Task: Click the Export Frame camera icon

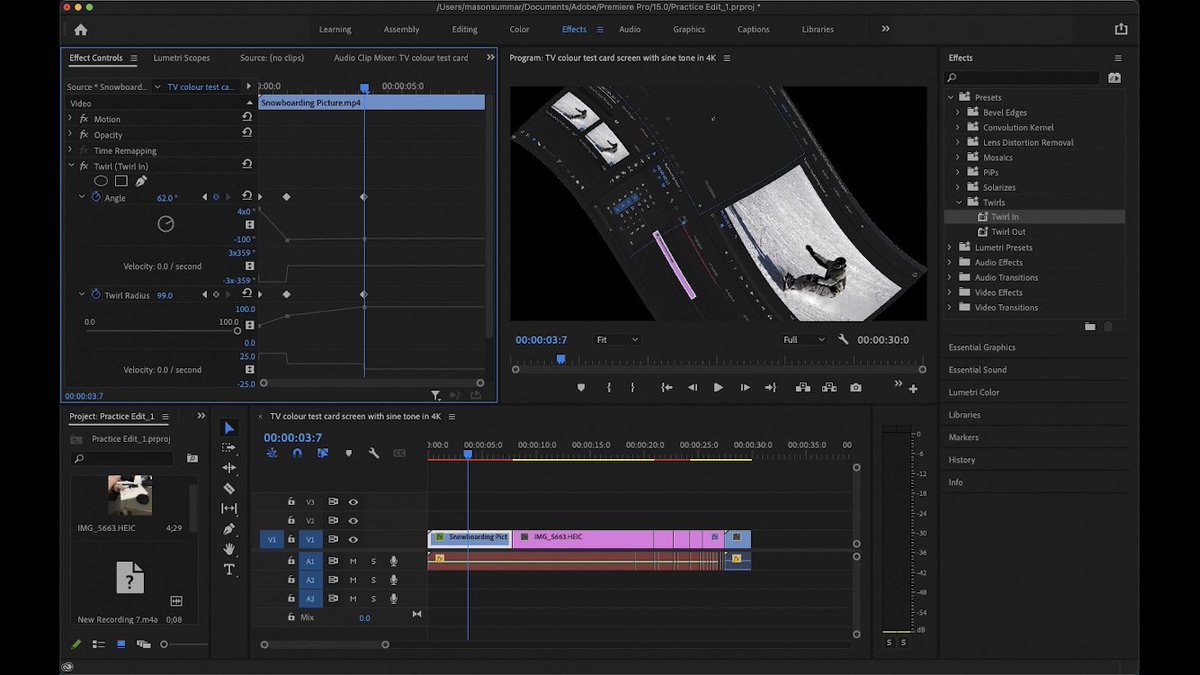Action: tap(856, 388)
